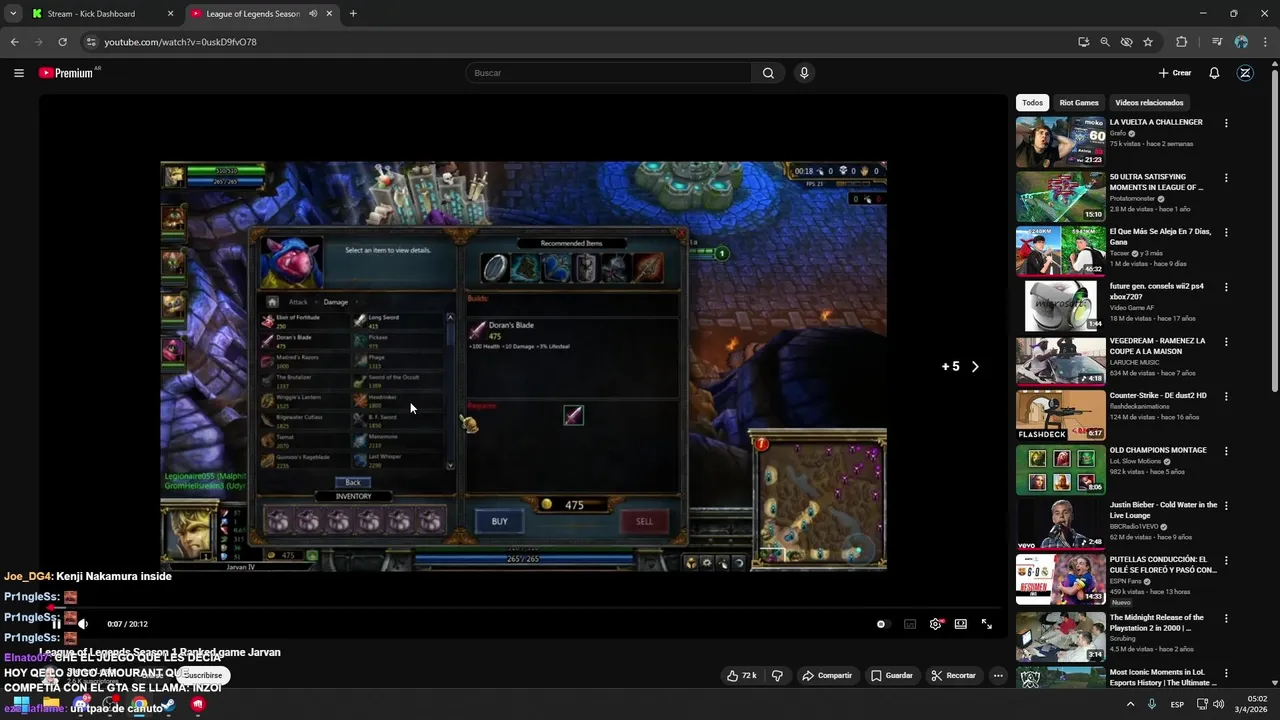Open the more actions ellipsis below the video

[x=998, y=676]
